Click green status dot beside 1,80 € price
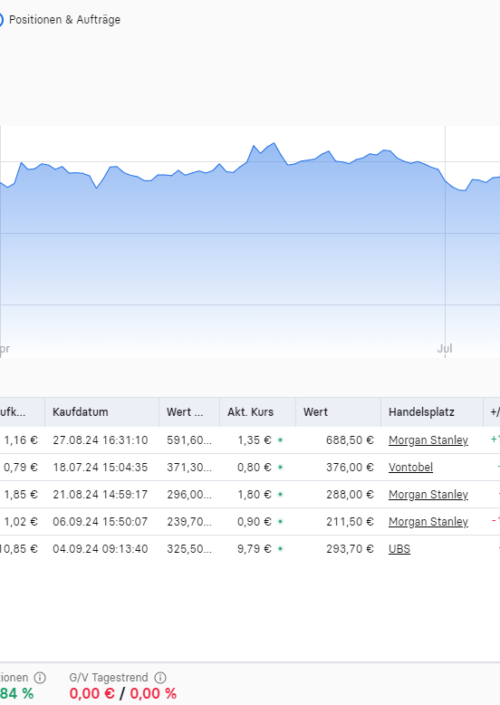 280,495
